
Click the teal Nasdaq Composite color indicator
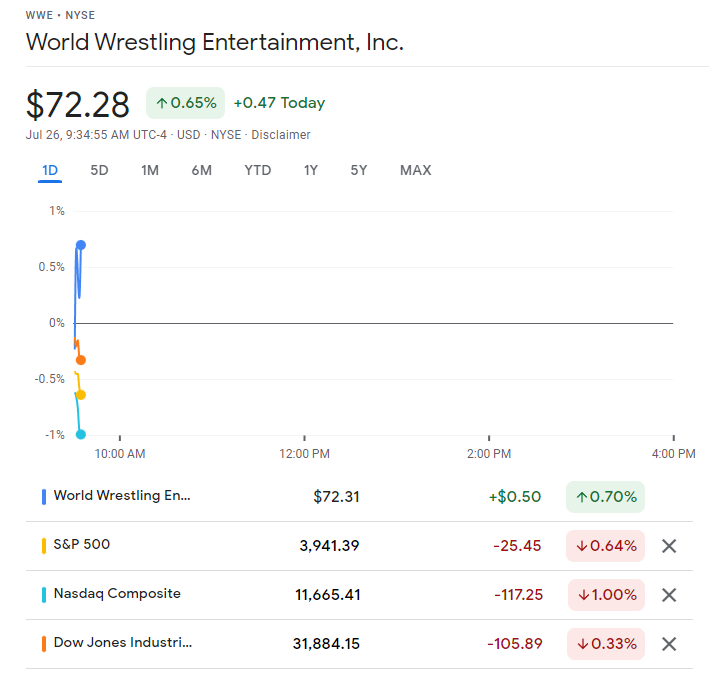(44, 595)
